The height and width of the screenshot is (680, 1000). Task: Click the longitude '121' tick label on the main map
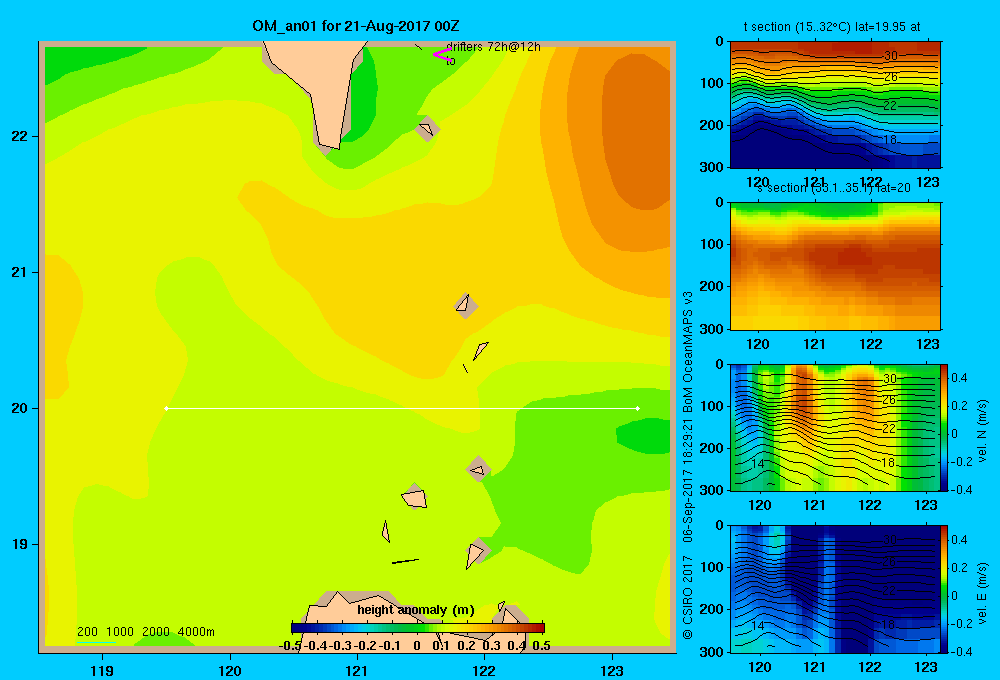(357, 670)
